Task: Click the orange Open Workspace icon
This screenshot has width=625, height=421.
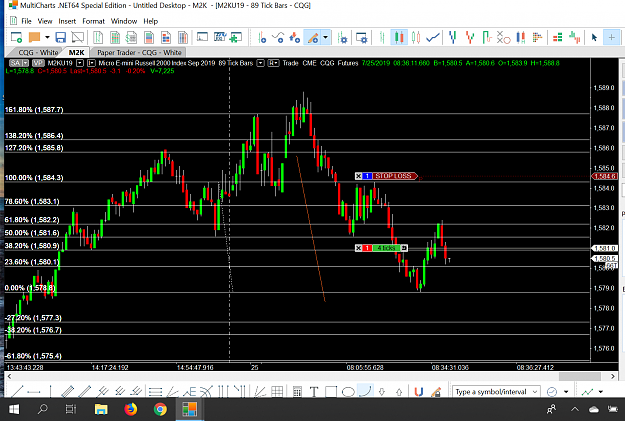Action: pos(35,37)
